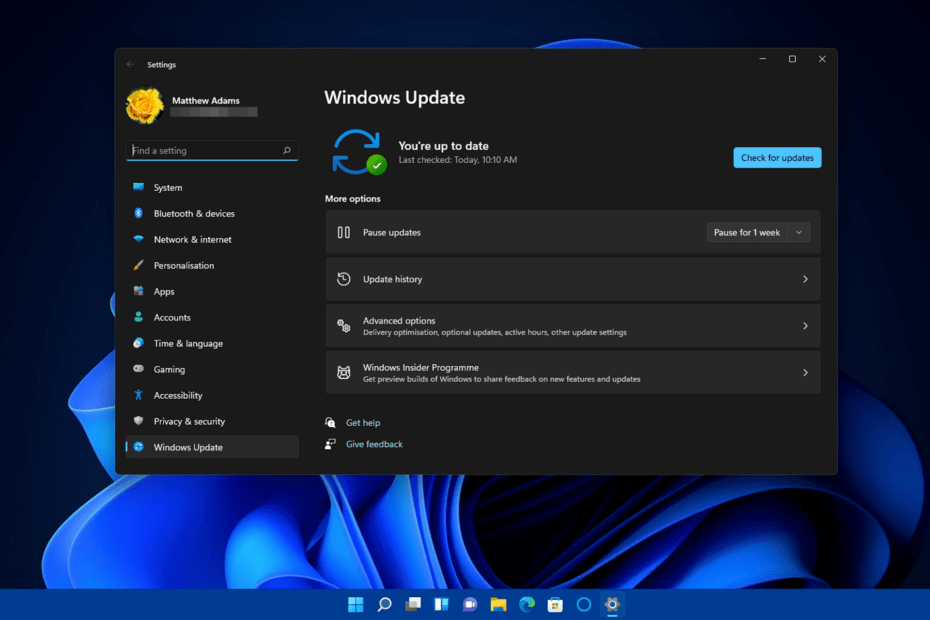Go to Apps settings
The height and width of the screenshot is (620, 930).
click(212, 291)
